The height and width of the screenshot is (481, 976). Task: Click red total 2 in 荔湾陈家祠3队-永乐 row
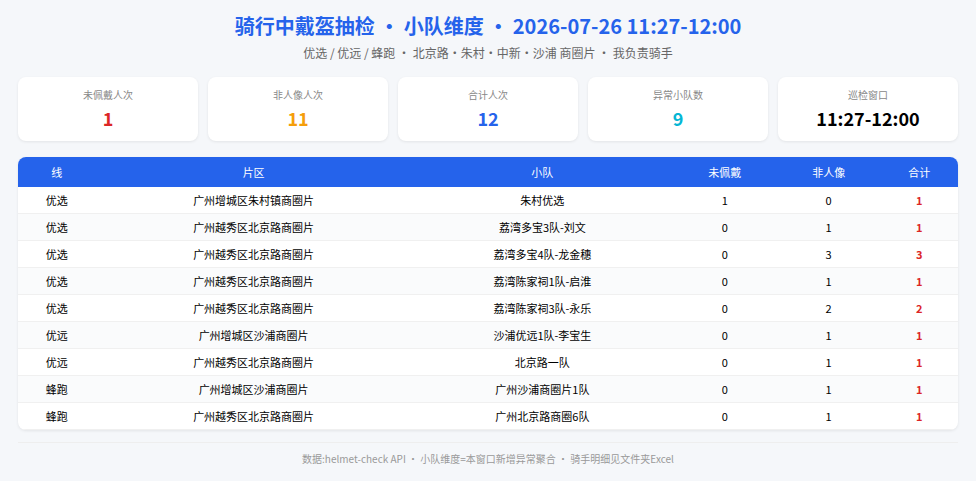919,309
